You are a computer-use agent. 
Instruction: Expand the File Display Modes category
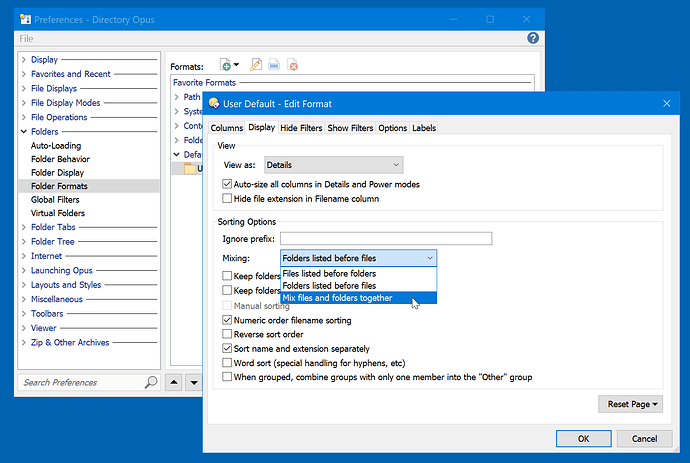coord(24,103)
